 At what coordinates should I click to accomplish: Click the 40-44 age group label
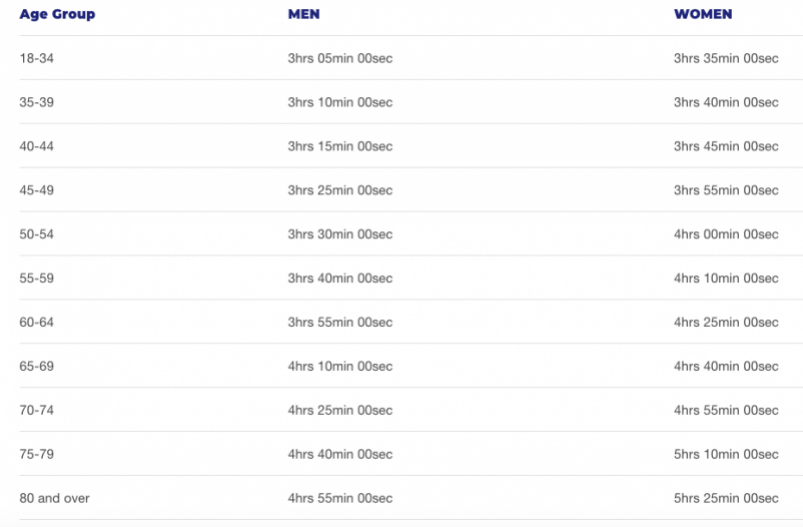click(36, 146)
